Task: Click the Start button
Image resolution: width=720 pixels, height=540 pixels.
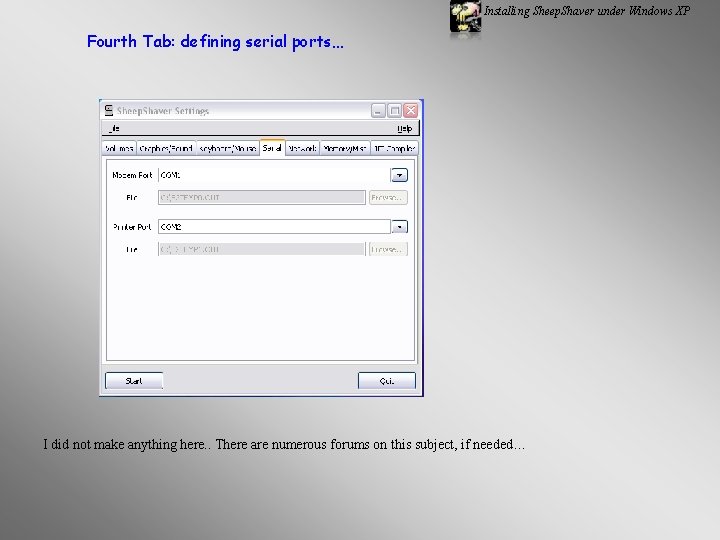Action: point(134,381)
